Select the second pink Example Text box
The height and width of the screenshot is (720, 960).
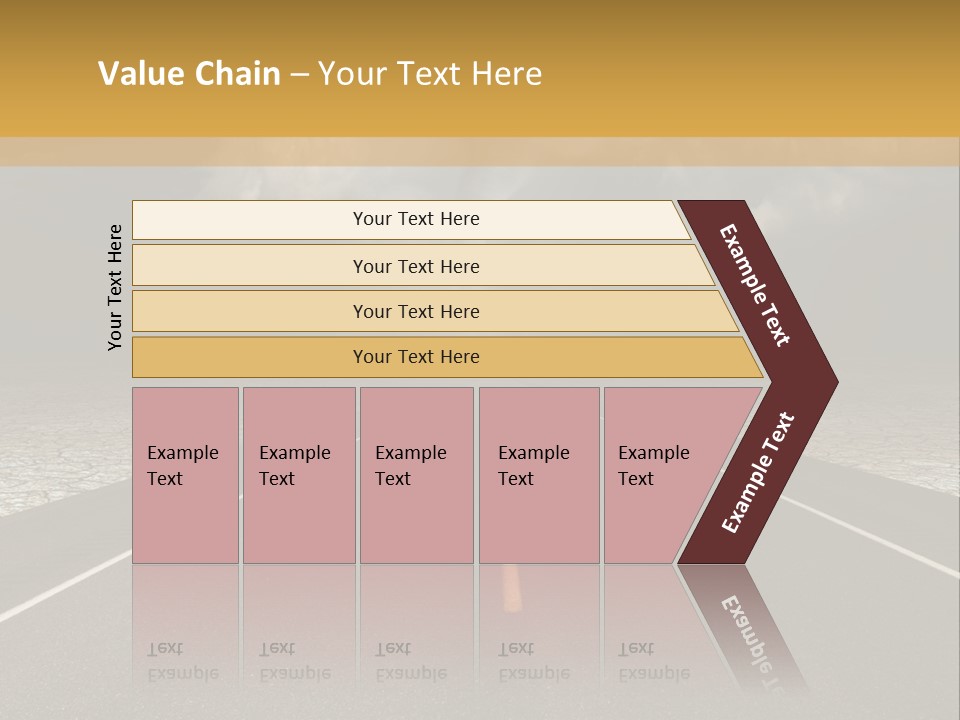coord(298,474)
